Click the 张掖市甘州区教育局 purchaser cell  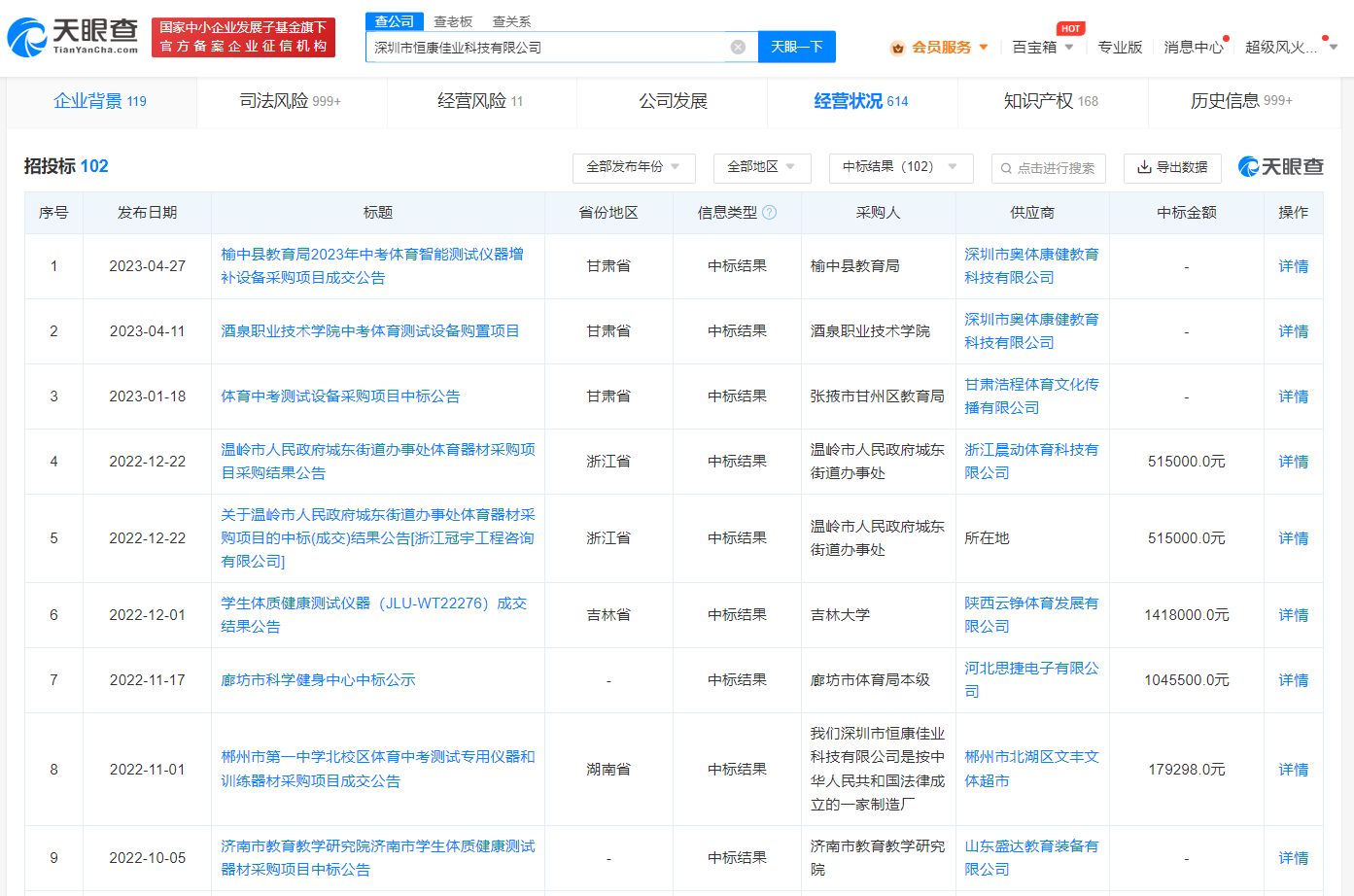(878, 396)
